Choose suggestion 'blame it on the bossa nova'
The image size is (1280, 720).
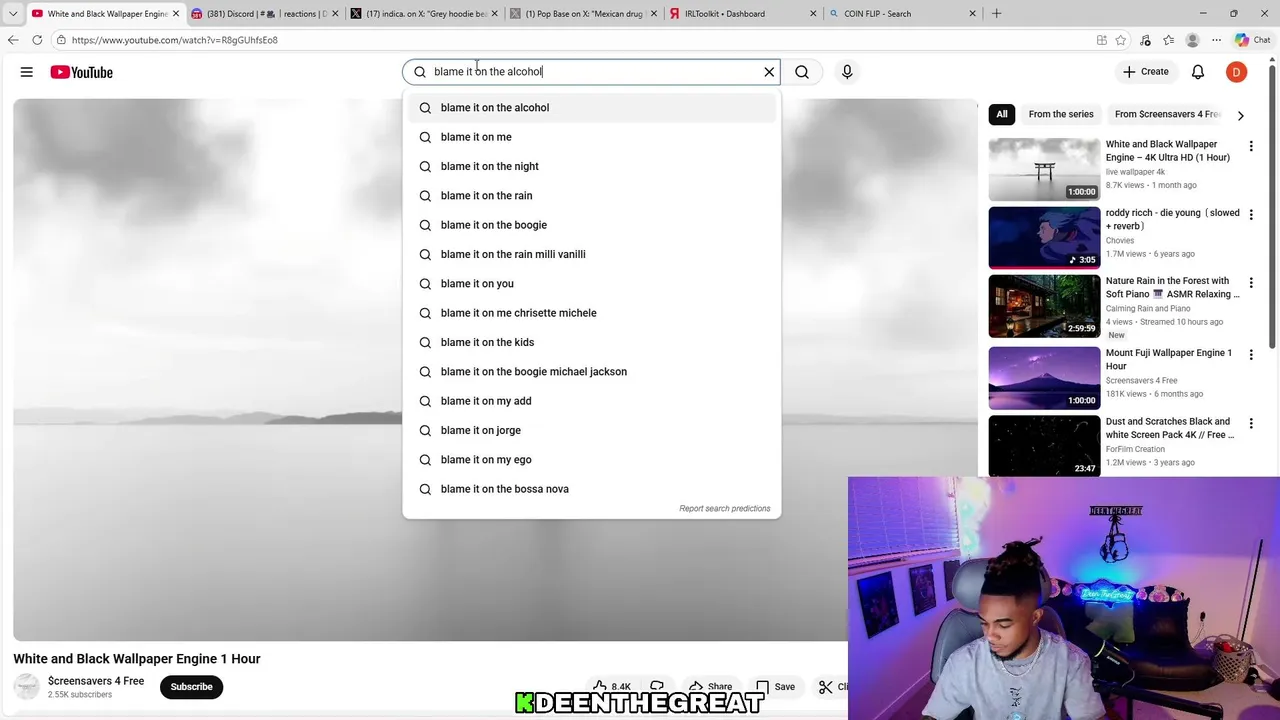click(x=591, y=489)
